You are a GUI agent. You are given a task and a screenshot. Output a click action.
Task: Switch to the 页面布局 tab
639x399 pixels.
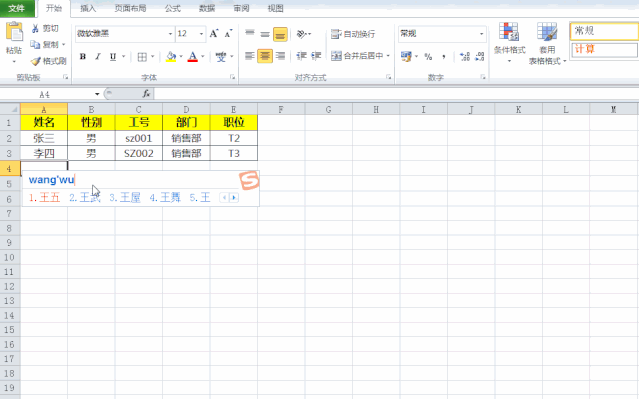pos(130,8)
